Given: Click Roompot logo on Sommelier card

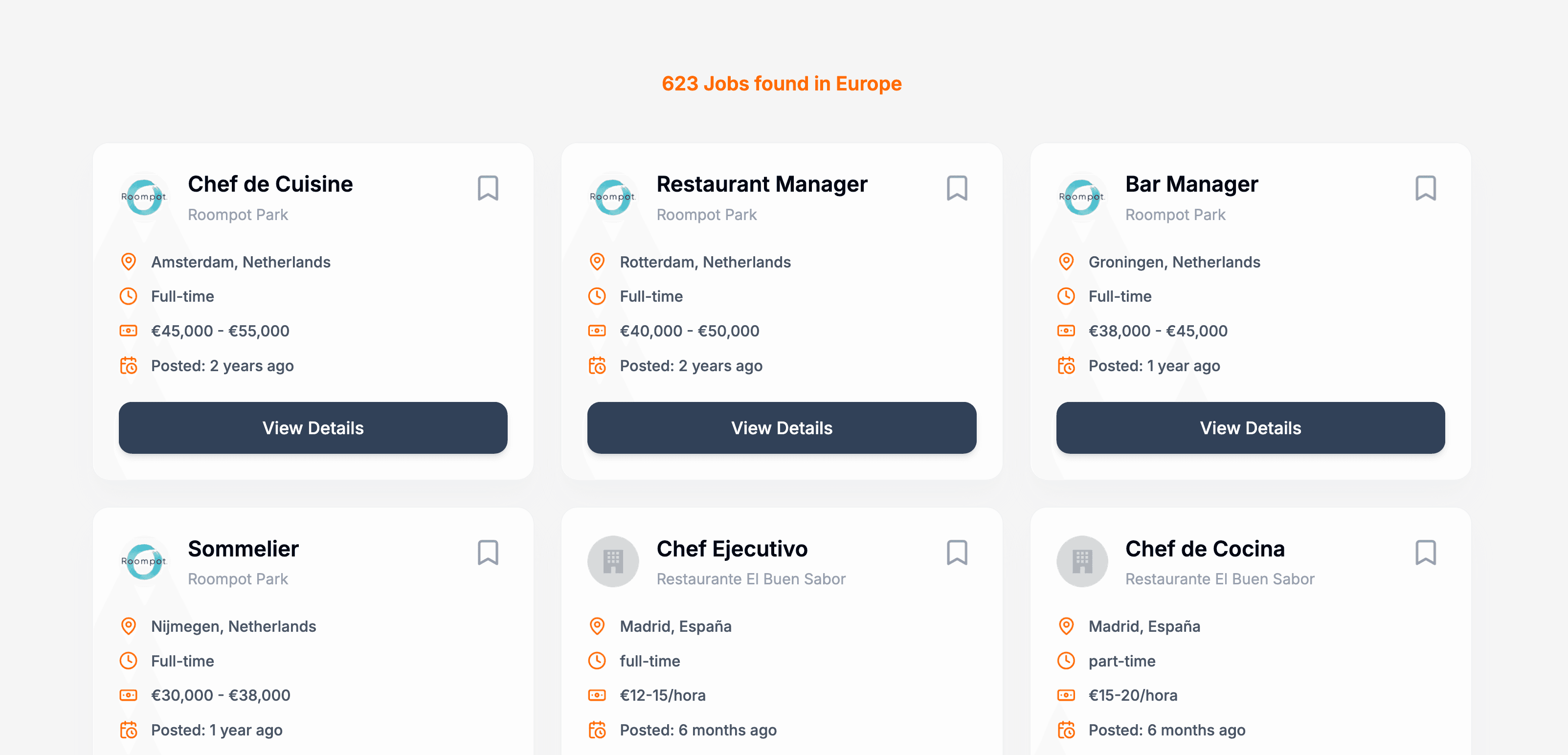Looking at the screenshot, I should (144, 561).
